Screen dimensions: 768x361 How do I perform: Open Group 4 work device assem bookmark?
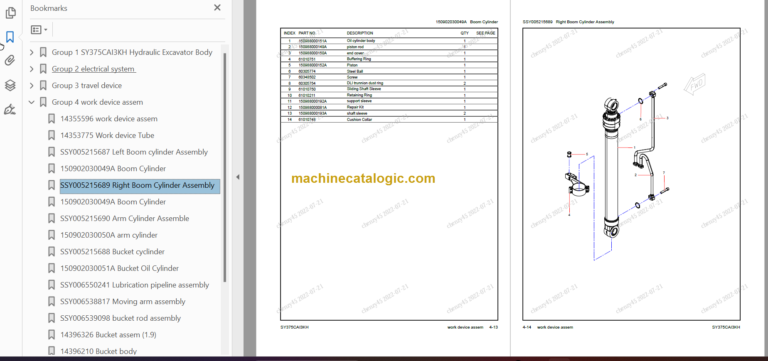97,102
